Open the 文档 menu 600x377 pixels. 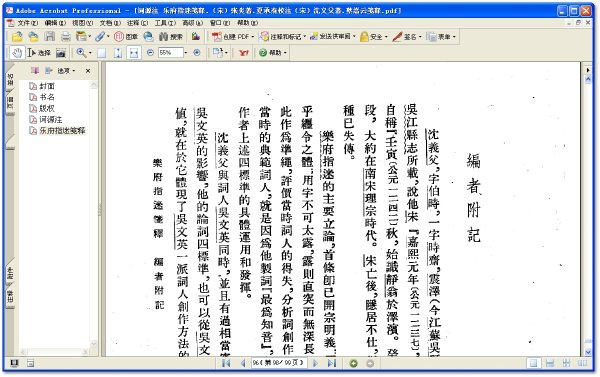110,23
